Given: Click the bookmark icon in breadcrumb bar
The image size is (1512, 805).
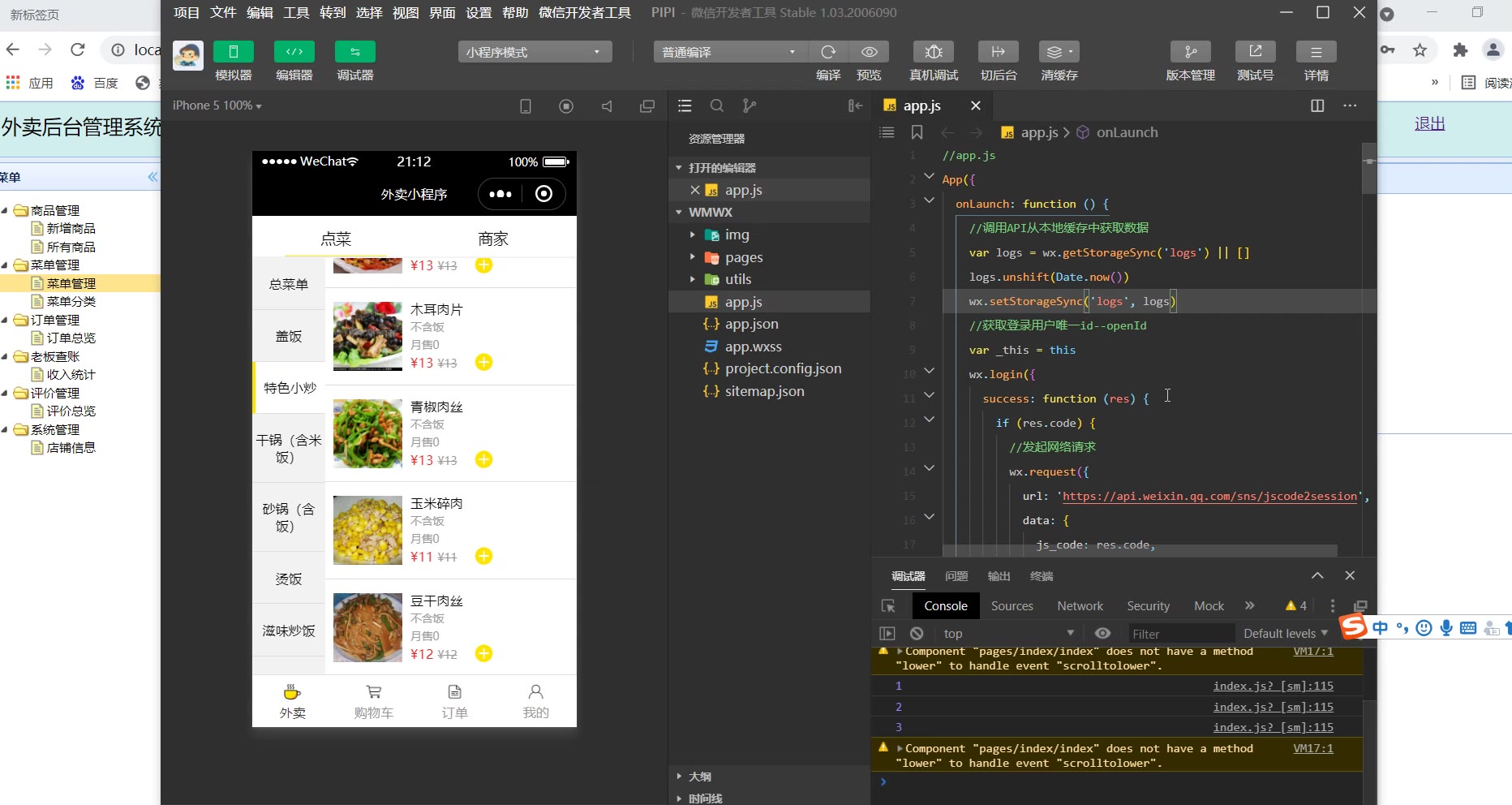Looking at the screenshot, I should tap(917, 132).
